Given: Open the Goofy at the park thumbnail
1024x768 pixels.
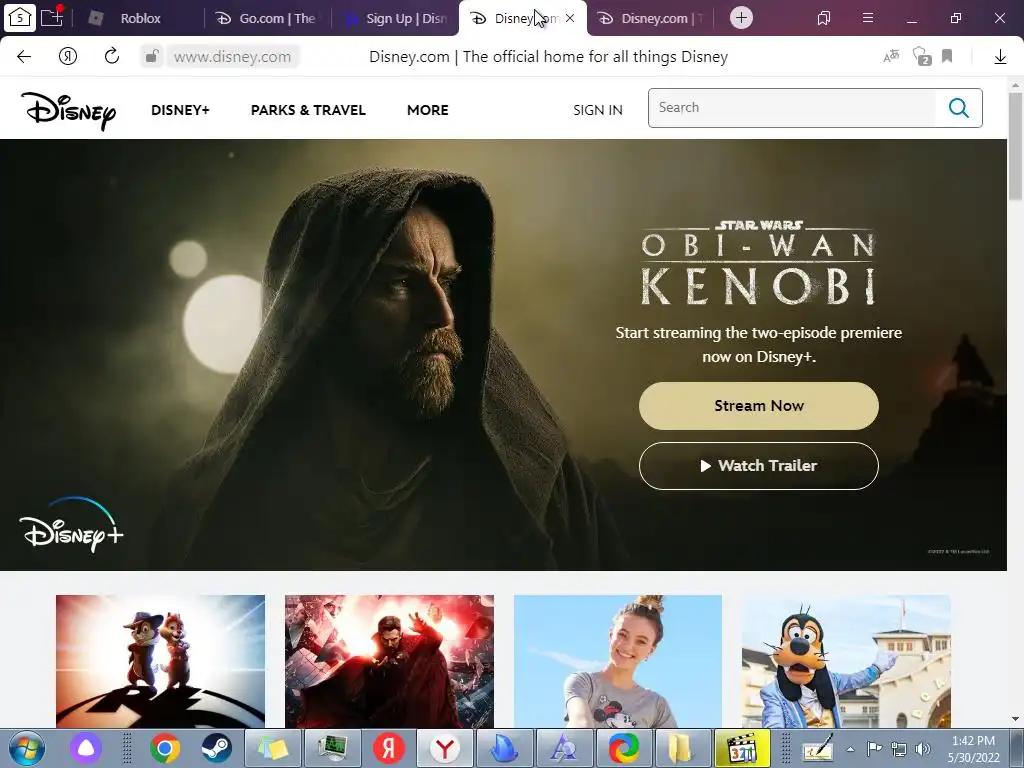Looking at the screenshot, I should 846,661.
